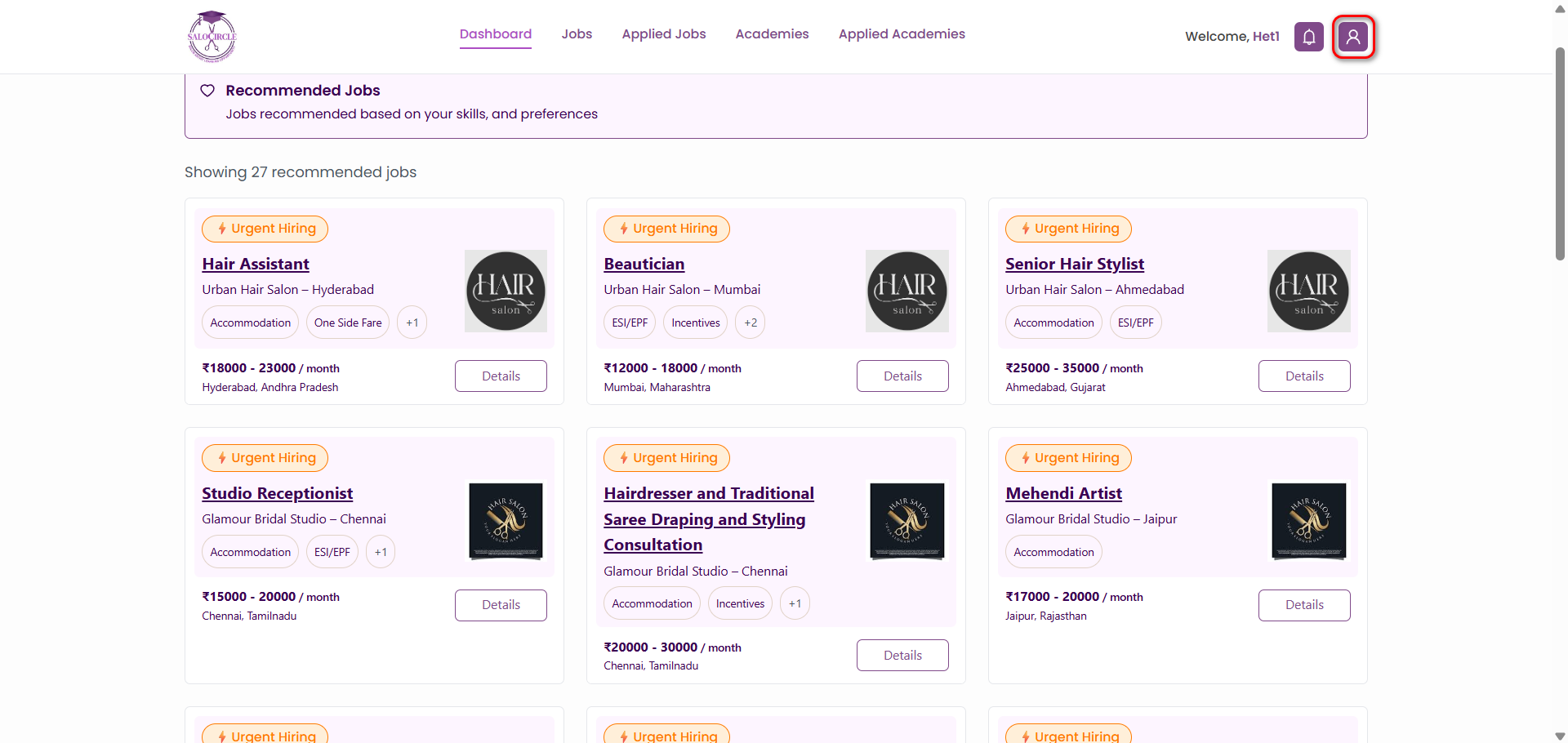The height and width of the screenshot is (743, 1568).
Task: Open Senior Hair Stylist job link
Action: click(1075, 264)
